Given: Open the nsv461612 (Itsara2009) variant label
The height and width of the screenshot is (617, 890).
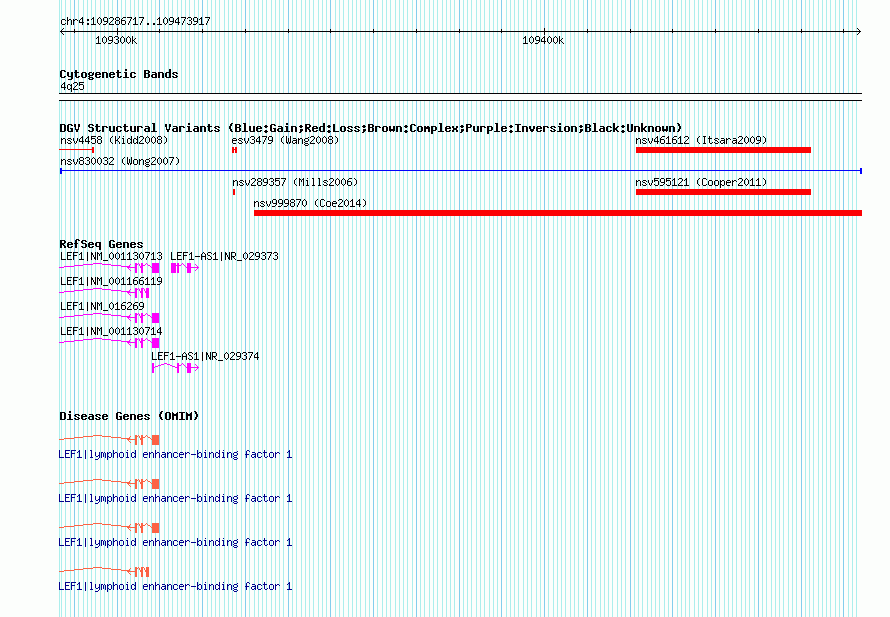Looking at the screenshot, I should 701,140.
